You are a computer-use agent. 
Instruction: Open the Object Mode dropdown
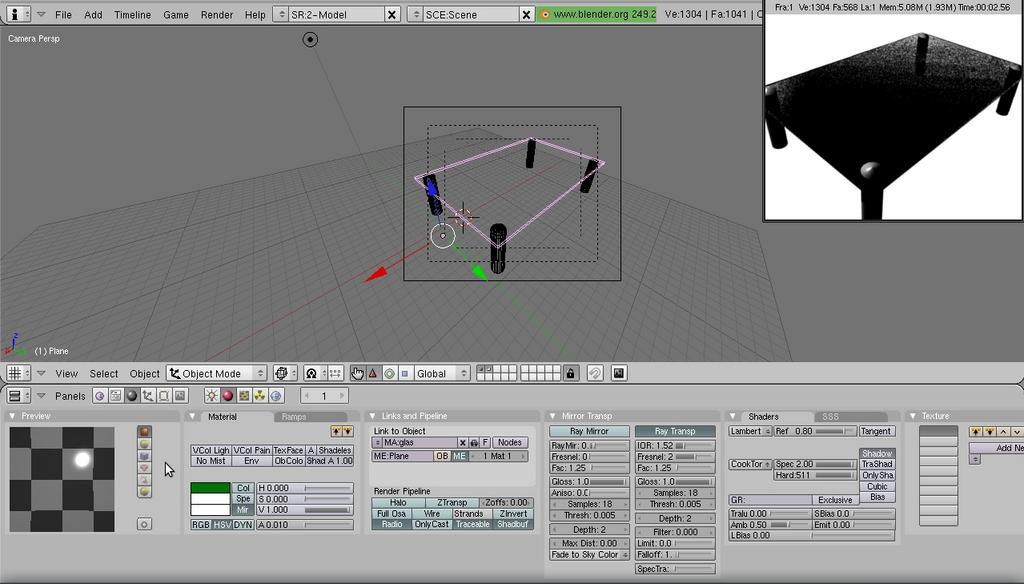[217, 374]
